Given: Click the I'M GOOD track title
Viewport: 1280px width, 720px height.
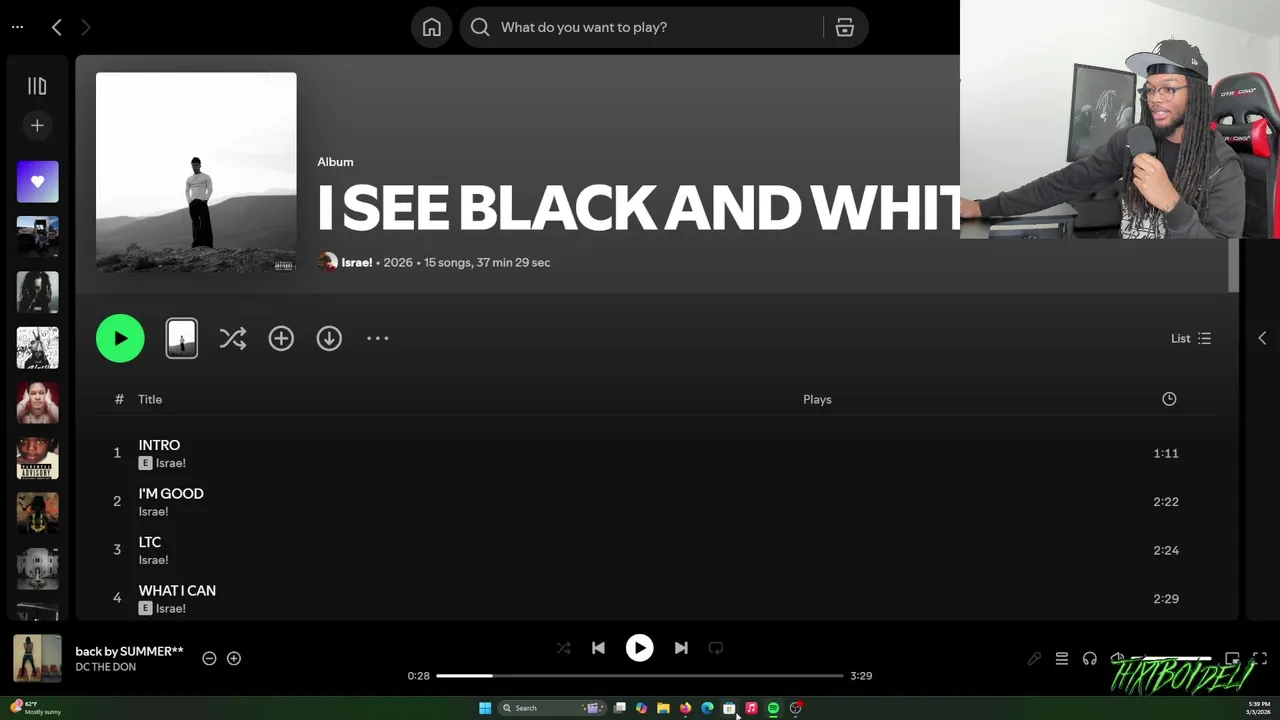Looking at the screenshot, I should (171, 493).
